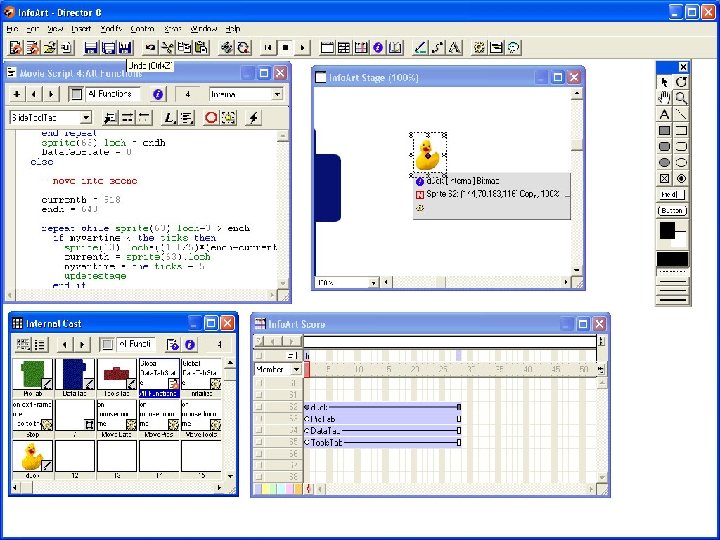The image size is (720, 540).
Task: Open the File menu
Action: click(12, 28)
